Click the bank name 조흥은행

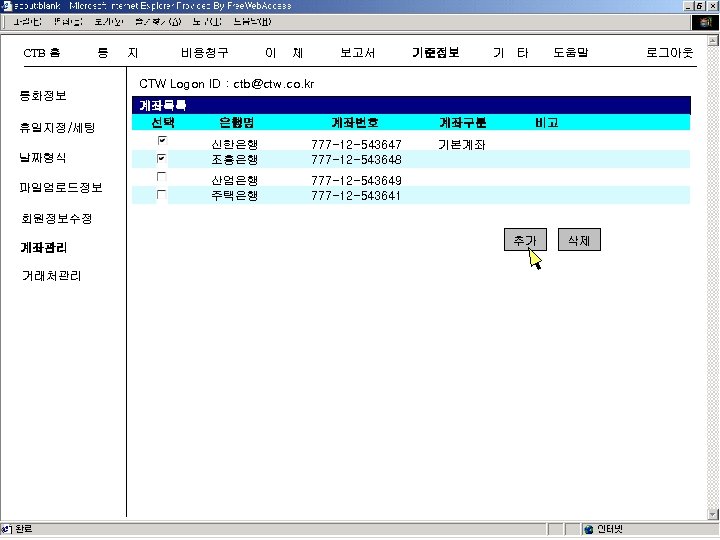pyautogui.click(x=235, y=159)
